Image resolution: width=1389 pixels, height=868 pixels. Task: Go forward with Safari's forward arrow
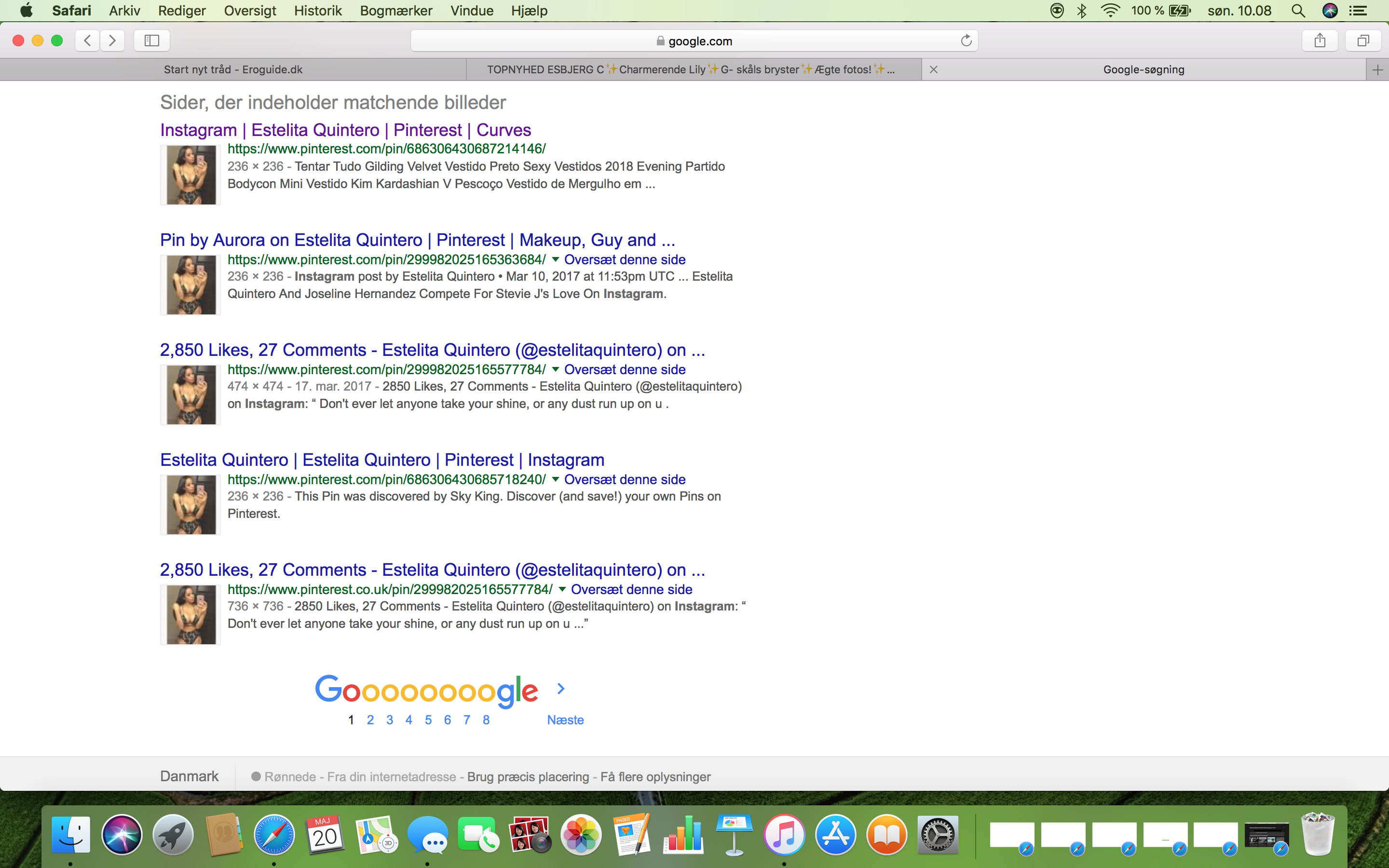[112, 40]
